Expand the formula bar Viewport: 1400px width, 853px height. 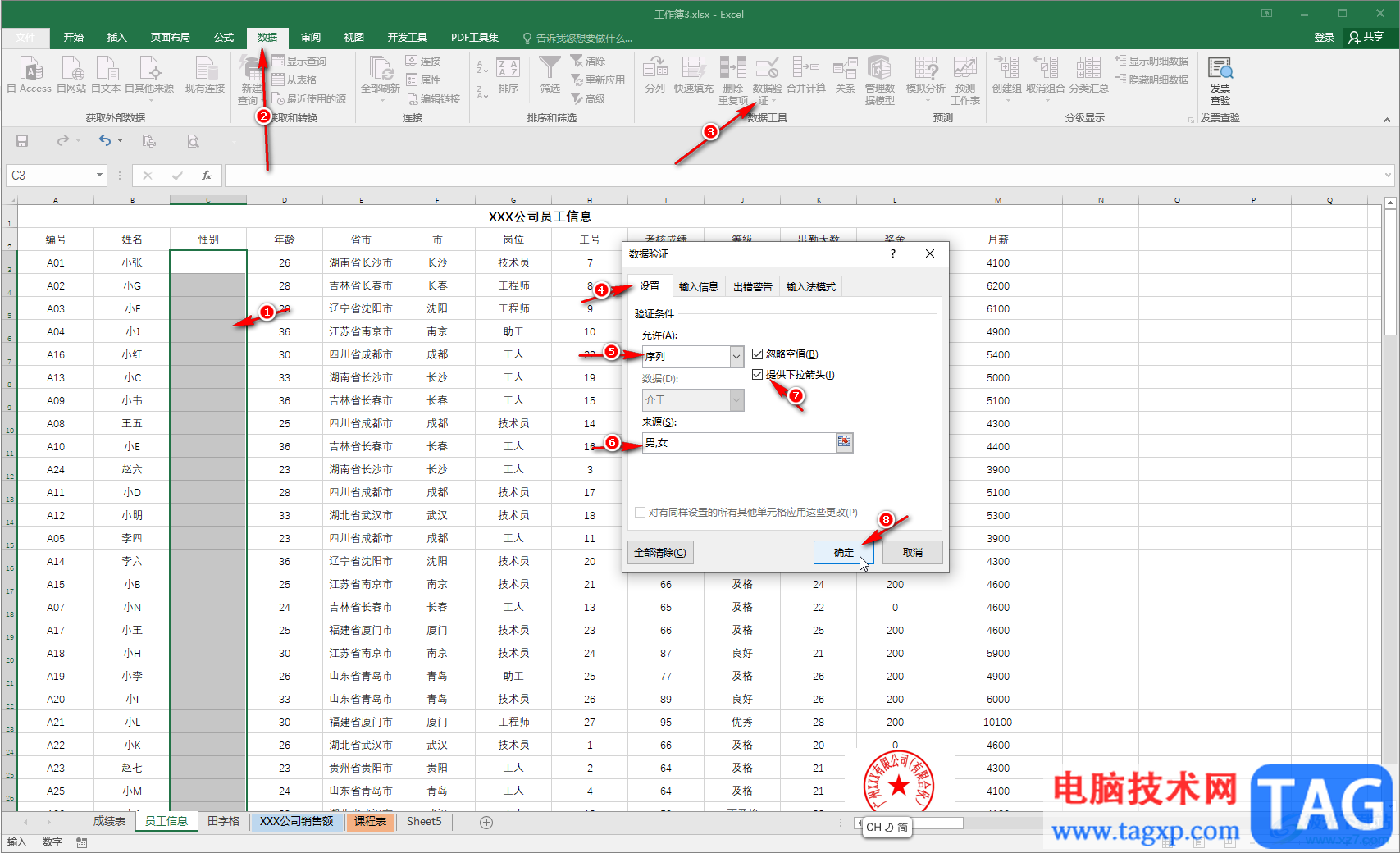(1388, 175)
